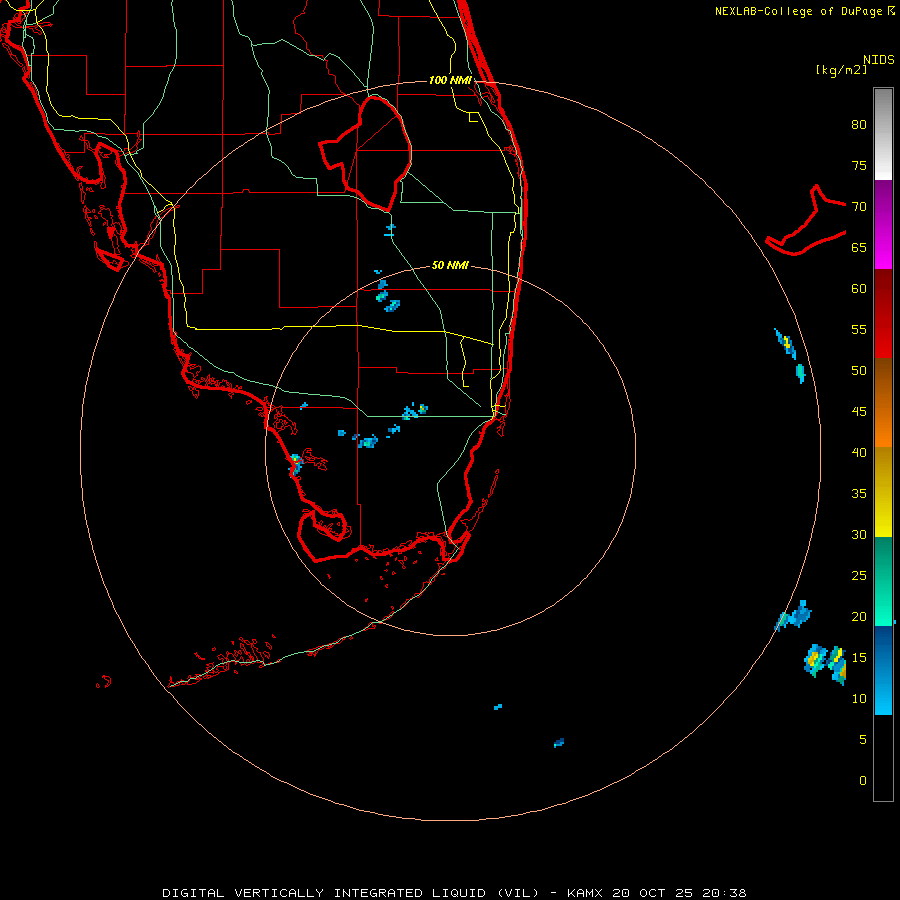The height and width of the screenshot is (900, 900).
Task: Click the 5 value on color scale
Action: coord(863,740)
